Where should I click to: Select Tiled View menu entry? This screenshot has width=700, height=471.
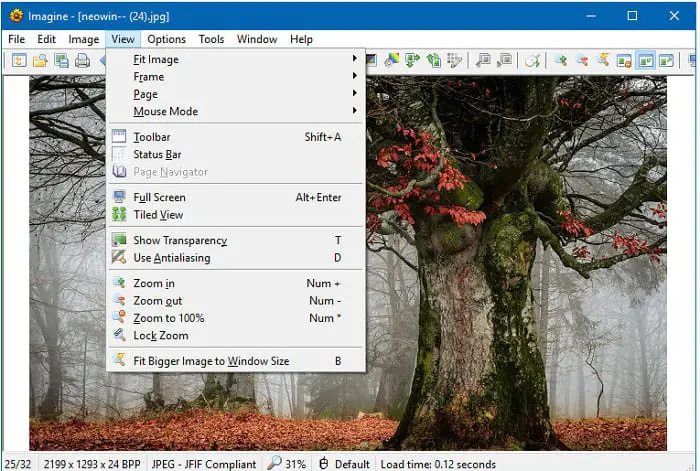[x=236, y=215]
